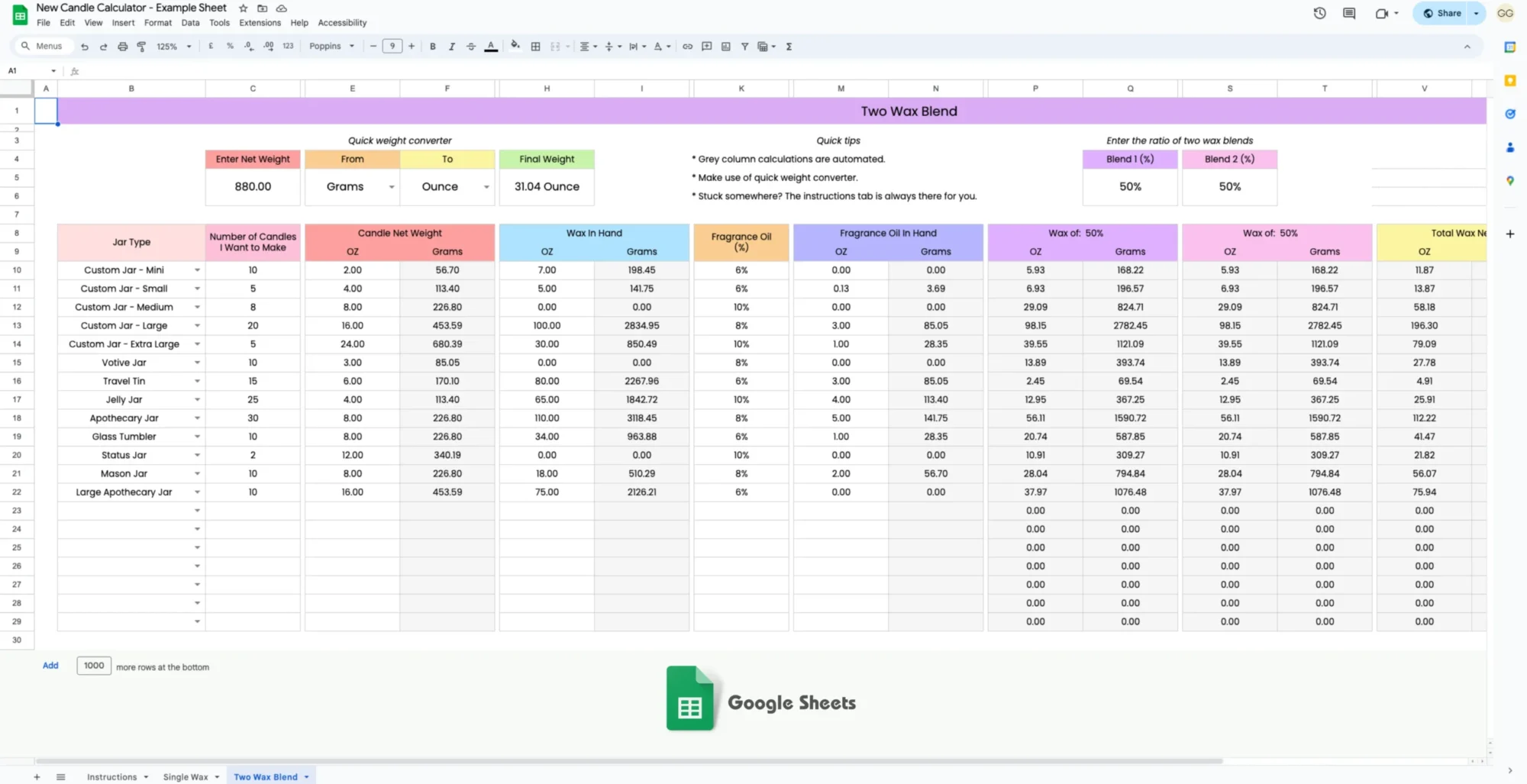Switch to the Single Wax sheet tab
Viewport: 1527px width, 784px height.
pos(186,776)
